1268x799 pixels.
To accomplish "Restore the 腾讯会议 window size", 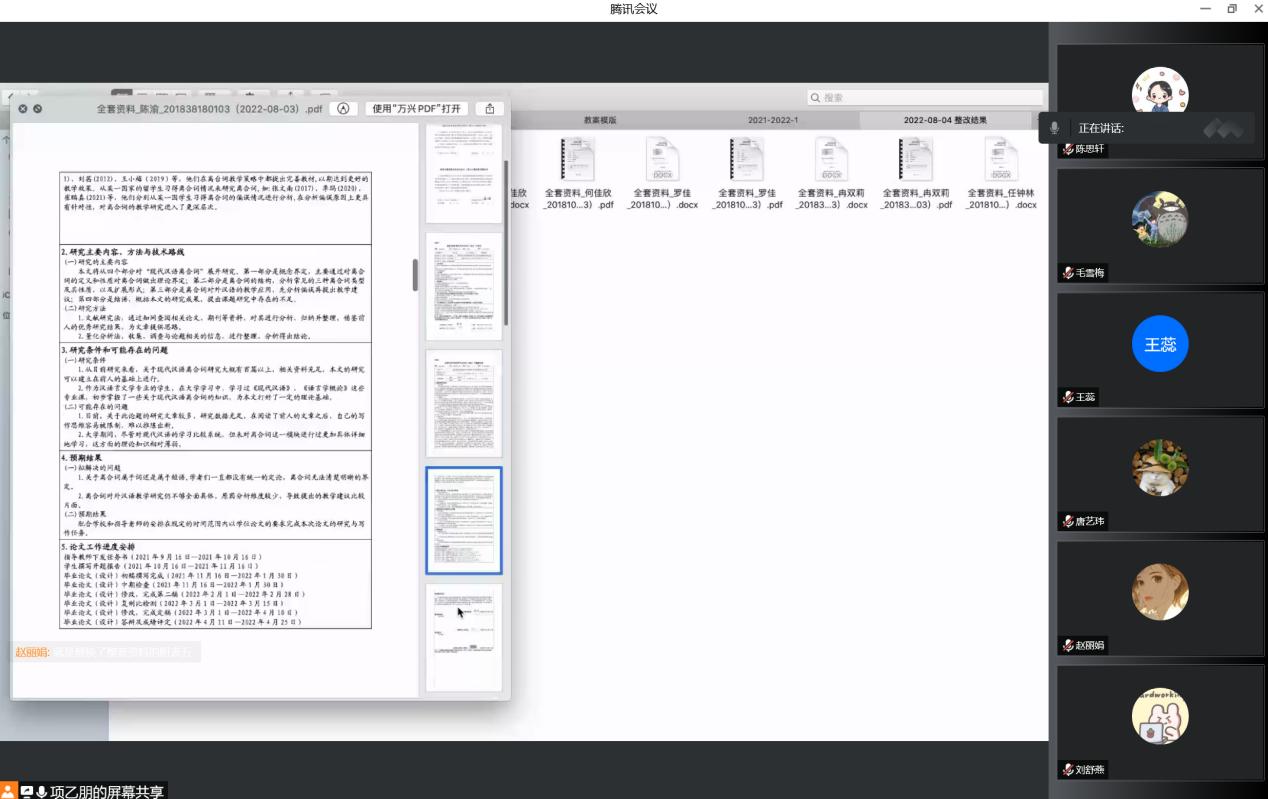I will pos(1232,9).
